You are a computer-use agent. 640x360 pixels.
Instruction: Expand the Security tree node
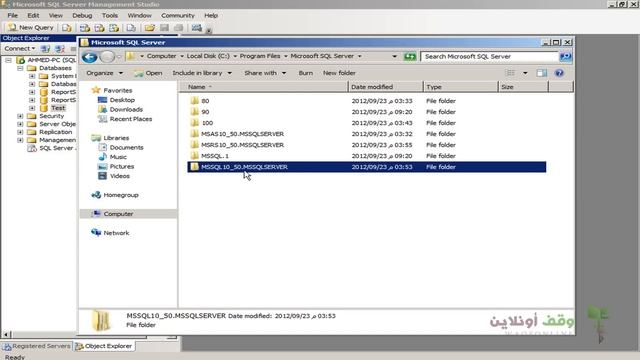pos(20,116)
